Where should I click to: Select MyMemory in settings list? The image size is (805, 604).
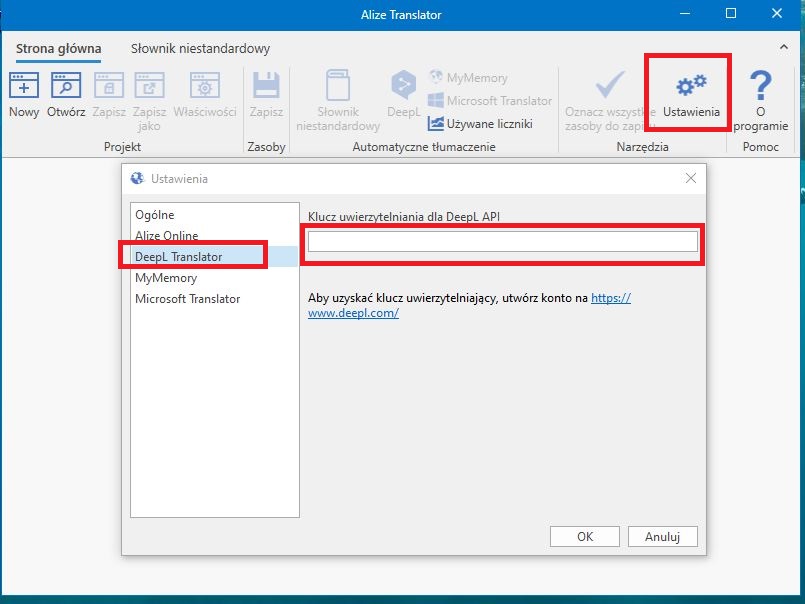point(215,278)
